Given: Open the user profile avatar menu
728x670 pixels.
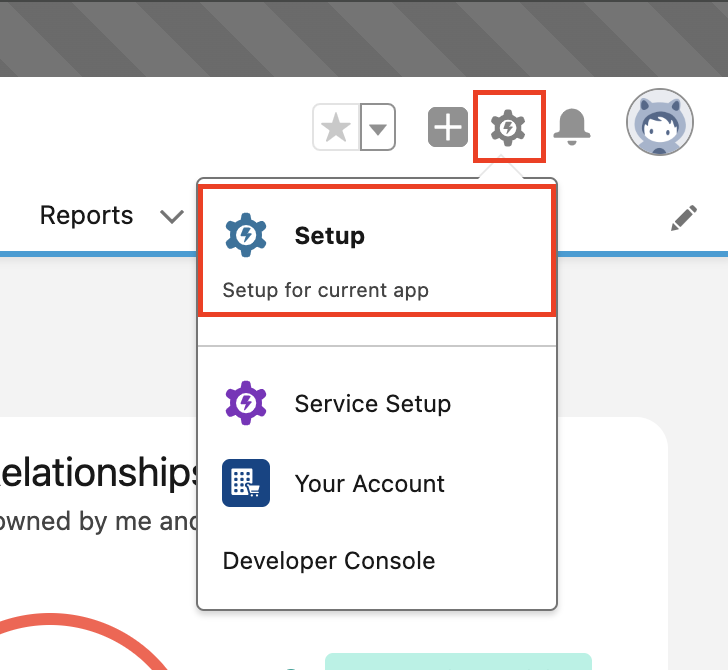Looking at the screenshot, I should [x=659, y=122].
